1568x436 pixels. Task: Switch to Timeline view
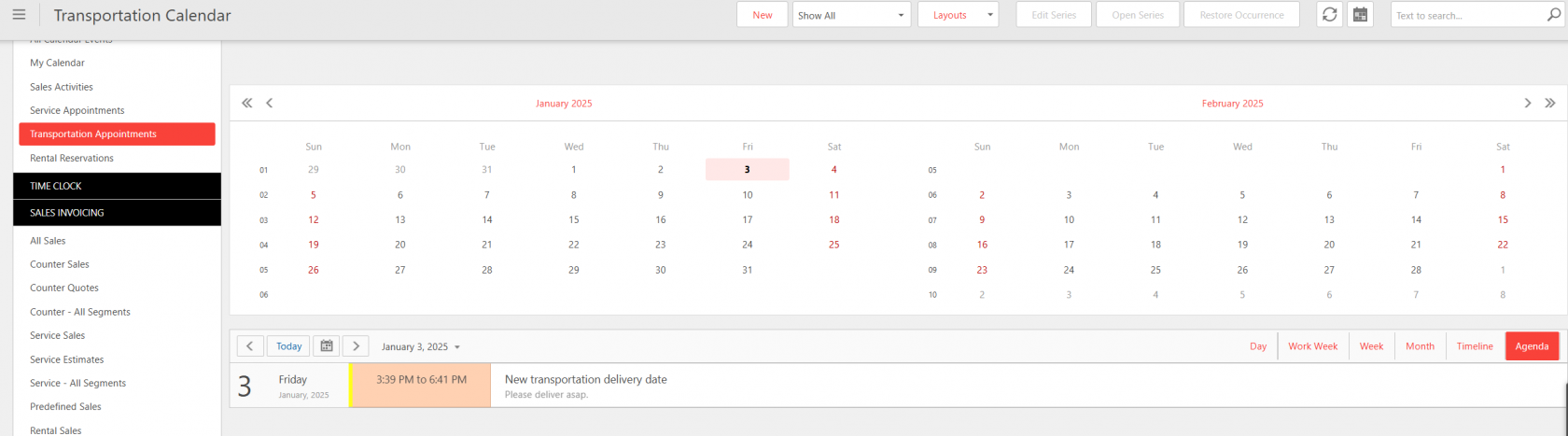pos(1475,345)
